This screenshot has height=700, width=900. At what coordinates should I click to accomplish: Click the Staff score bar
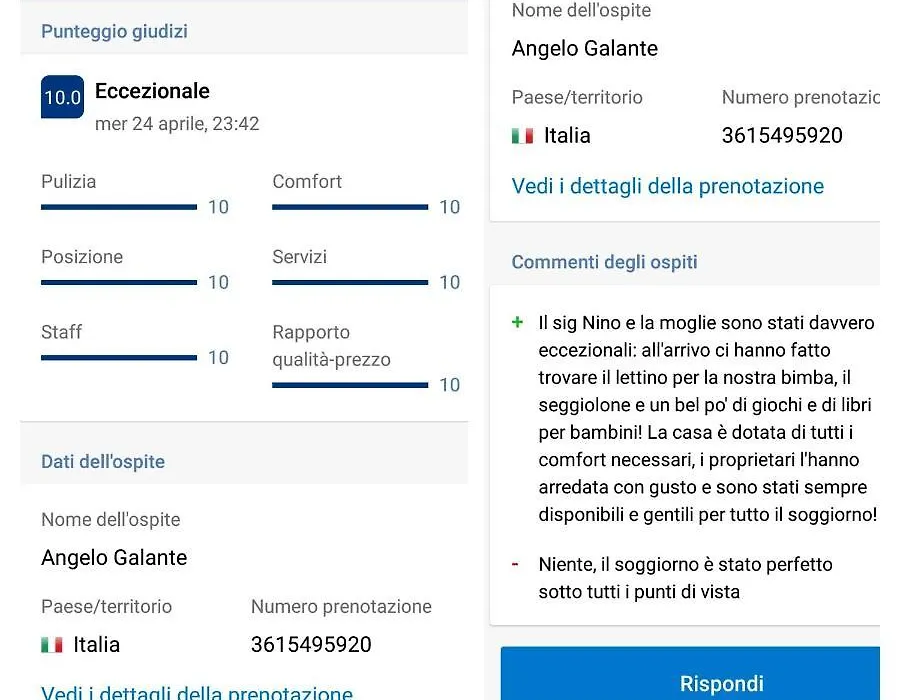pyautogui.click(x=119, y=357)
